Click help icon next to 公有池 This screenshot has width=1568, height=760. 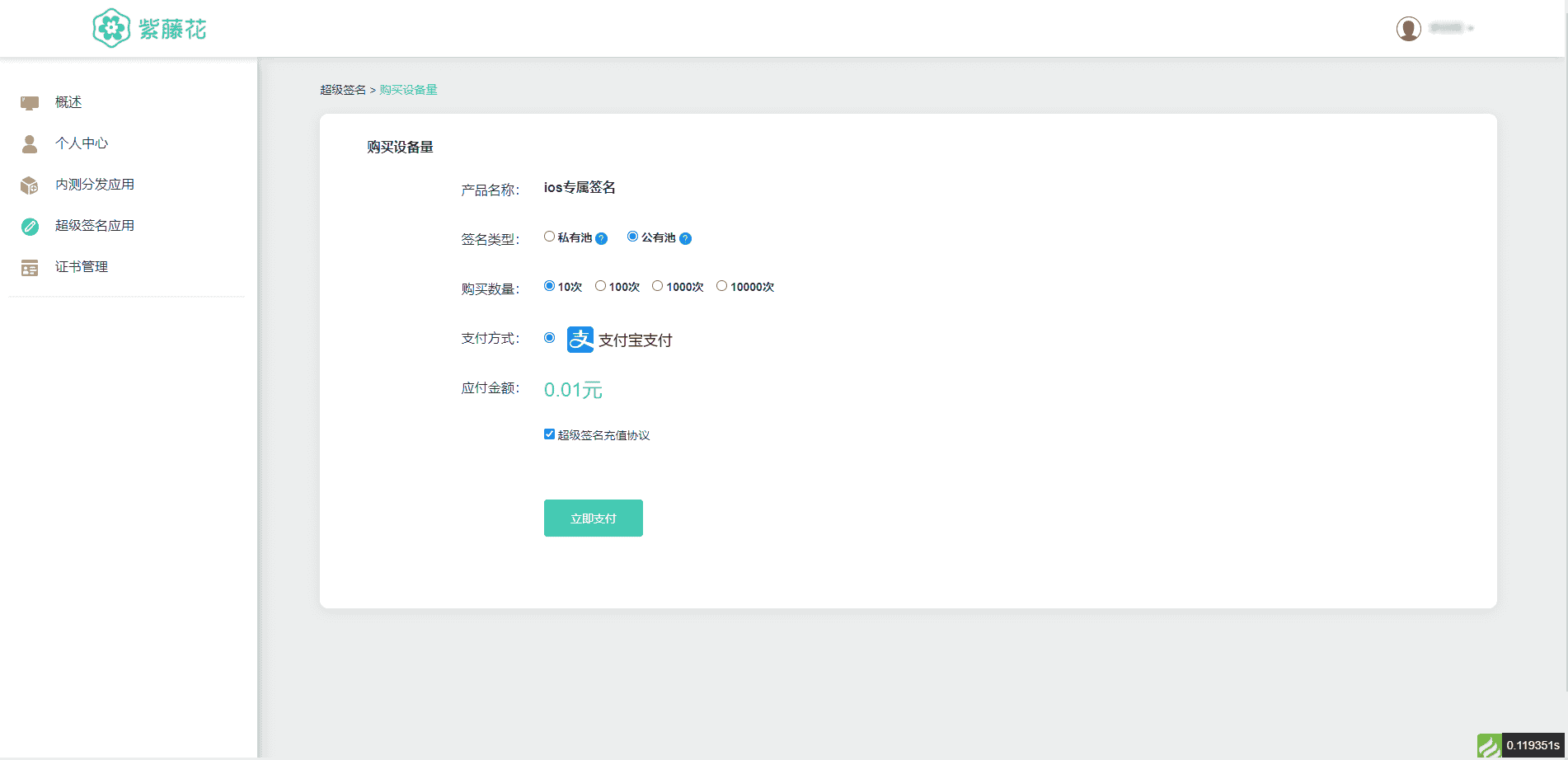(x=685, y=239)
